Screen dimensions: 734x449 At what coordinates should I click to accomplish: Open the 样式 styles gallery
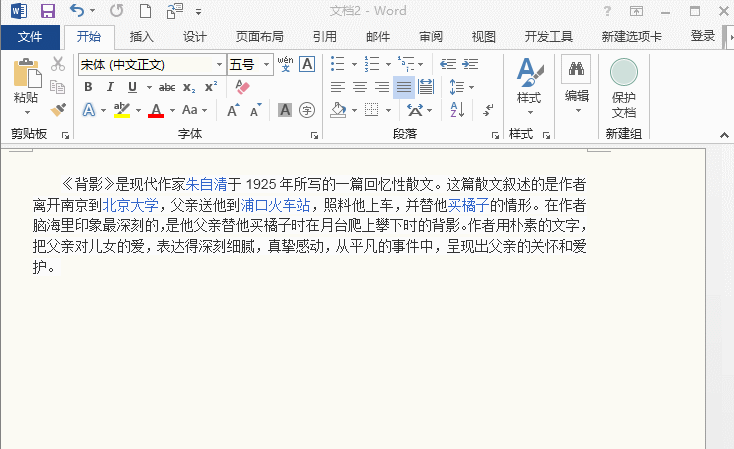point(529,86)
